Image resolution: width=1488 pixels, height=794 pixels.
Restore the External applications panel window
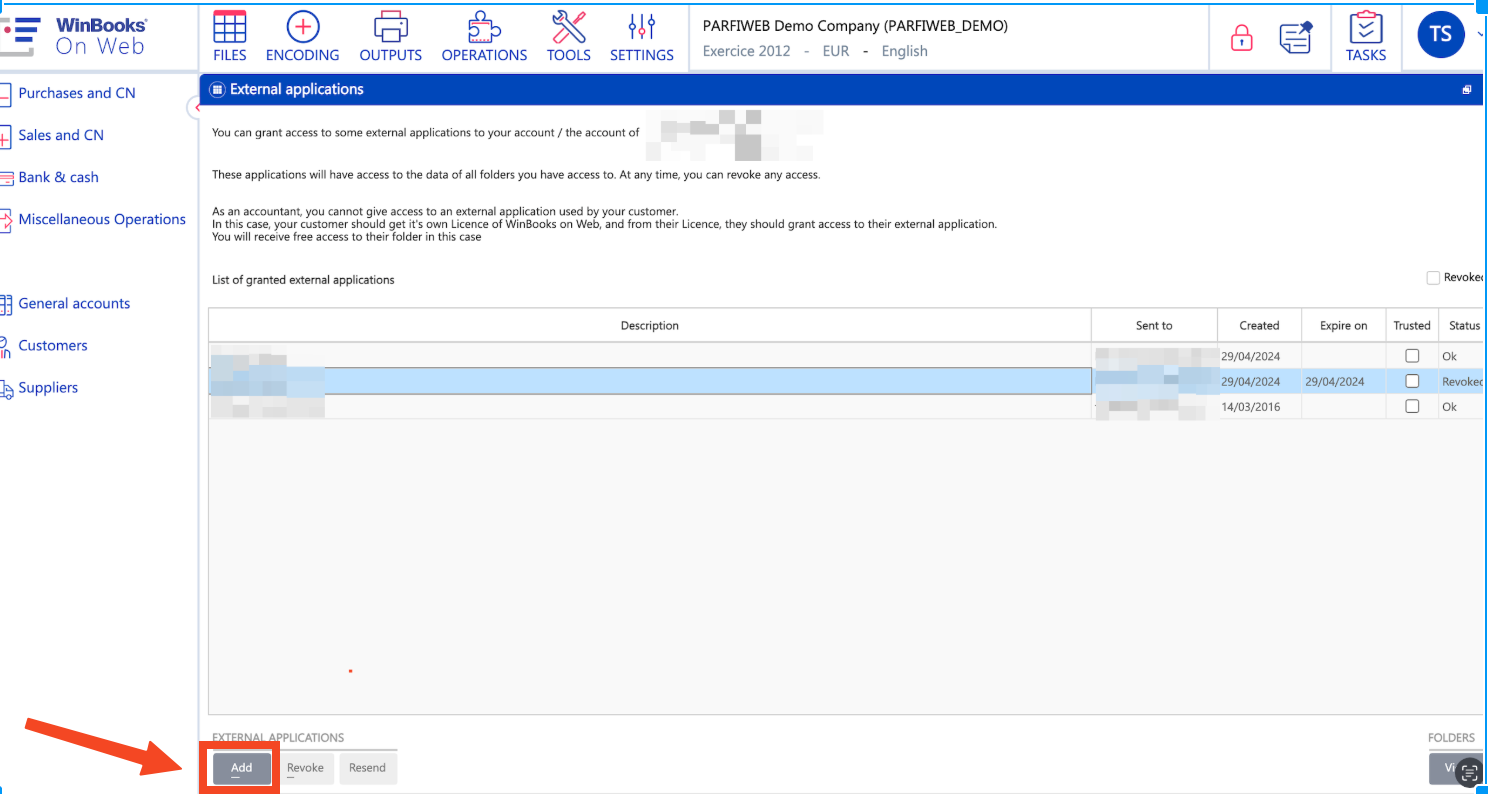tap(1467, 90)
